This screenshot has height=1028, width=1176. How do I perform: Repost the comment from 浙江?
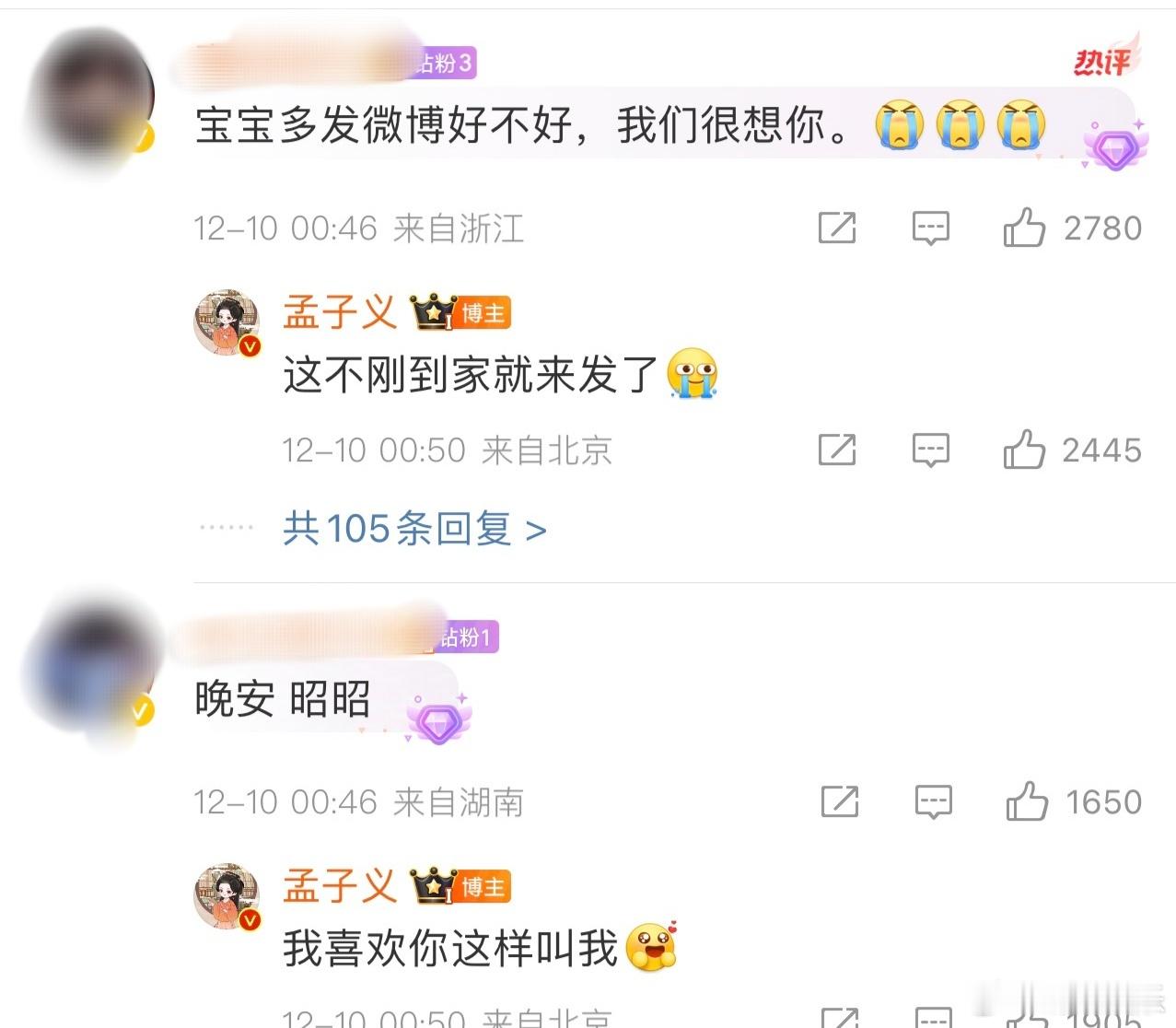837,228
